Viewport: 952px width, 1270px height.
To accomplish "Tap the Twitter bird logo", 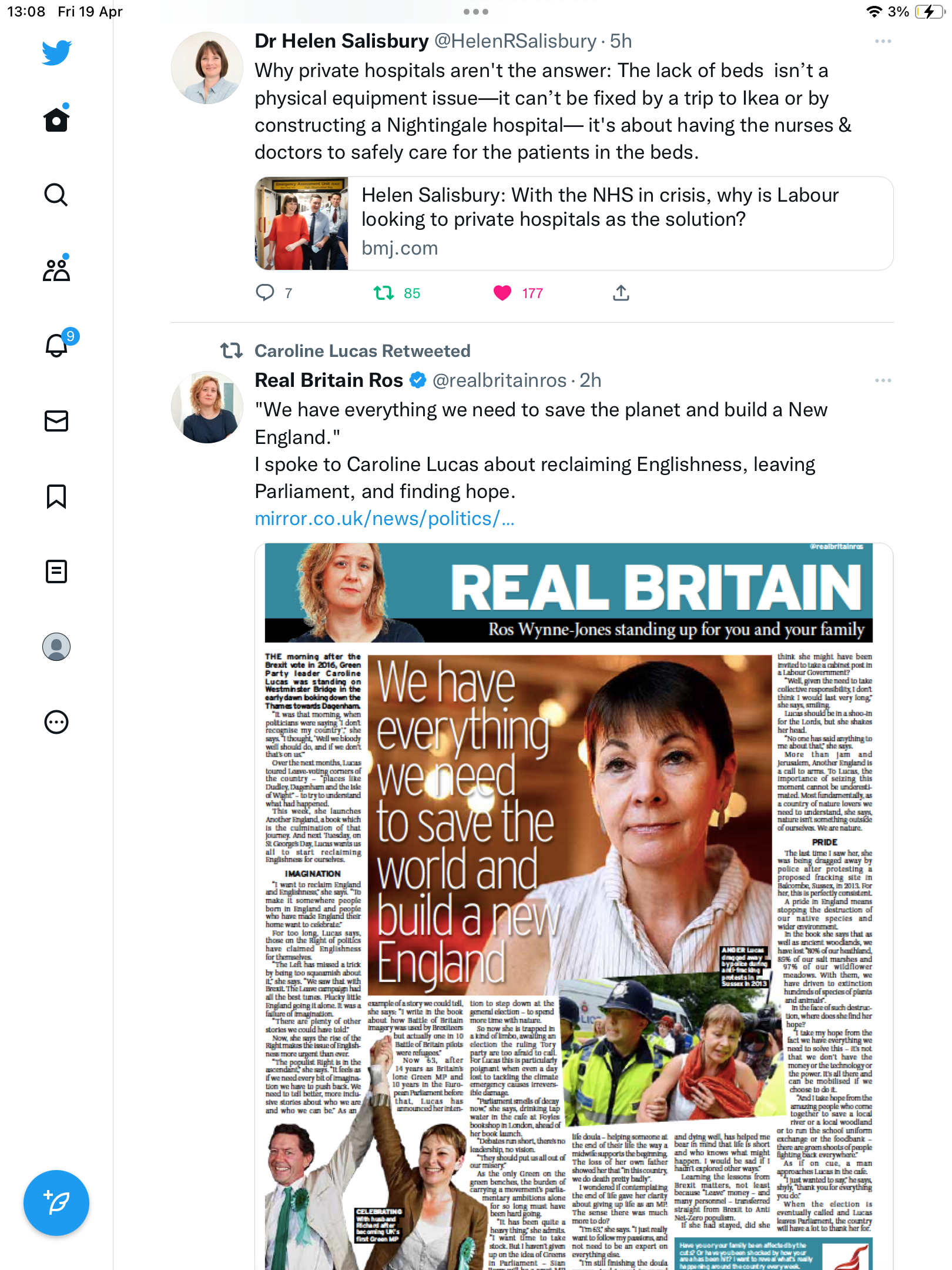I will [56, 52].
